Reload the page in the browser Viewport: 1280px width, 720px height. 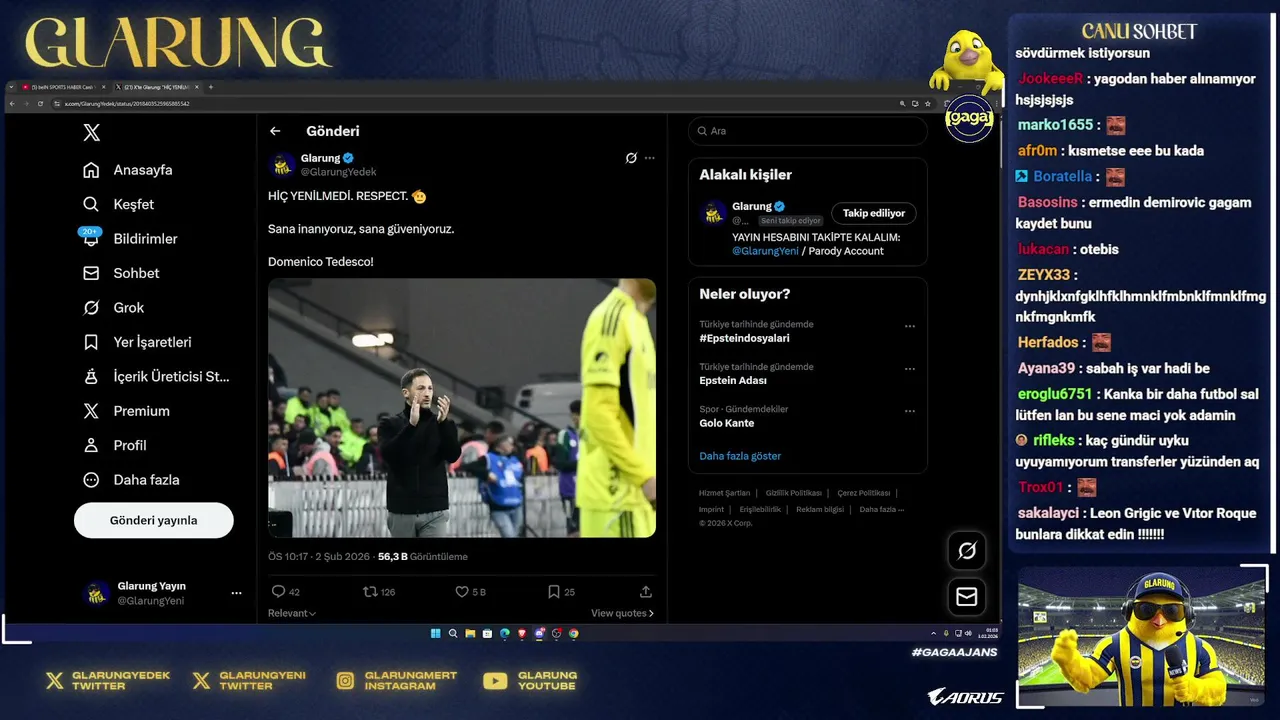[40, 104]
